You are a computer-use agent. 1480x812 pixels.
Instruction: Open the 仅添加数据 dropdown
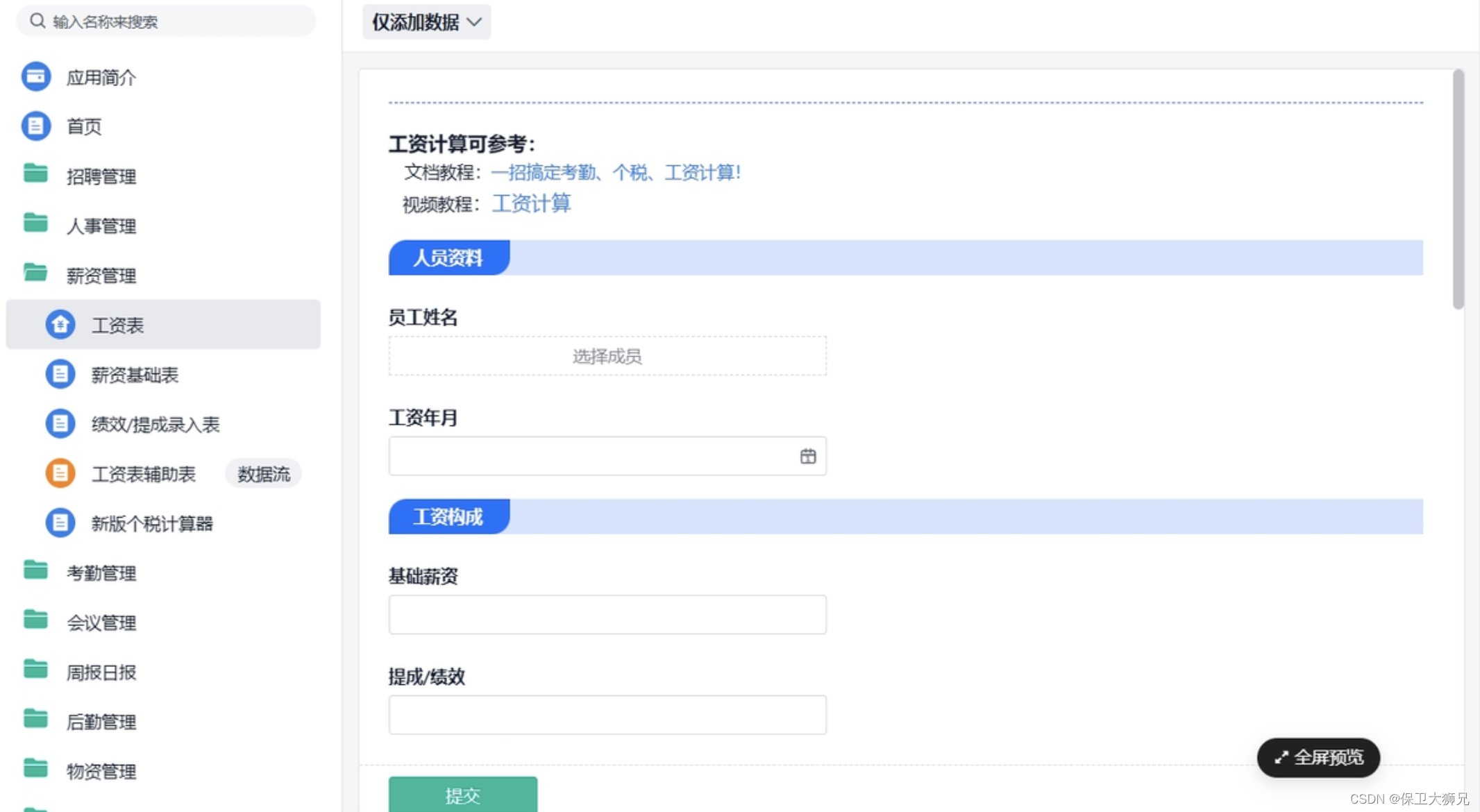[x=426, y=22]
